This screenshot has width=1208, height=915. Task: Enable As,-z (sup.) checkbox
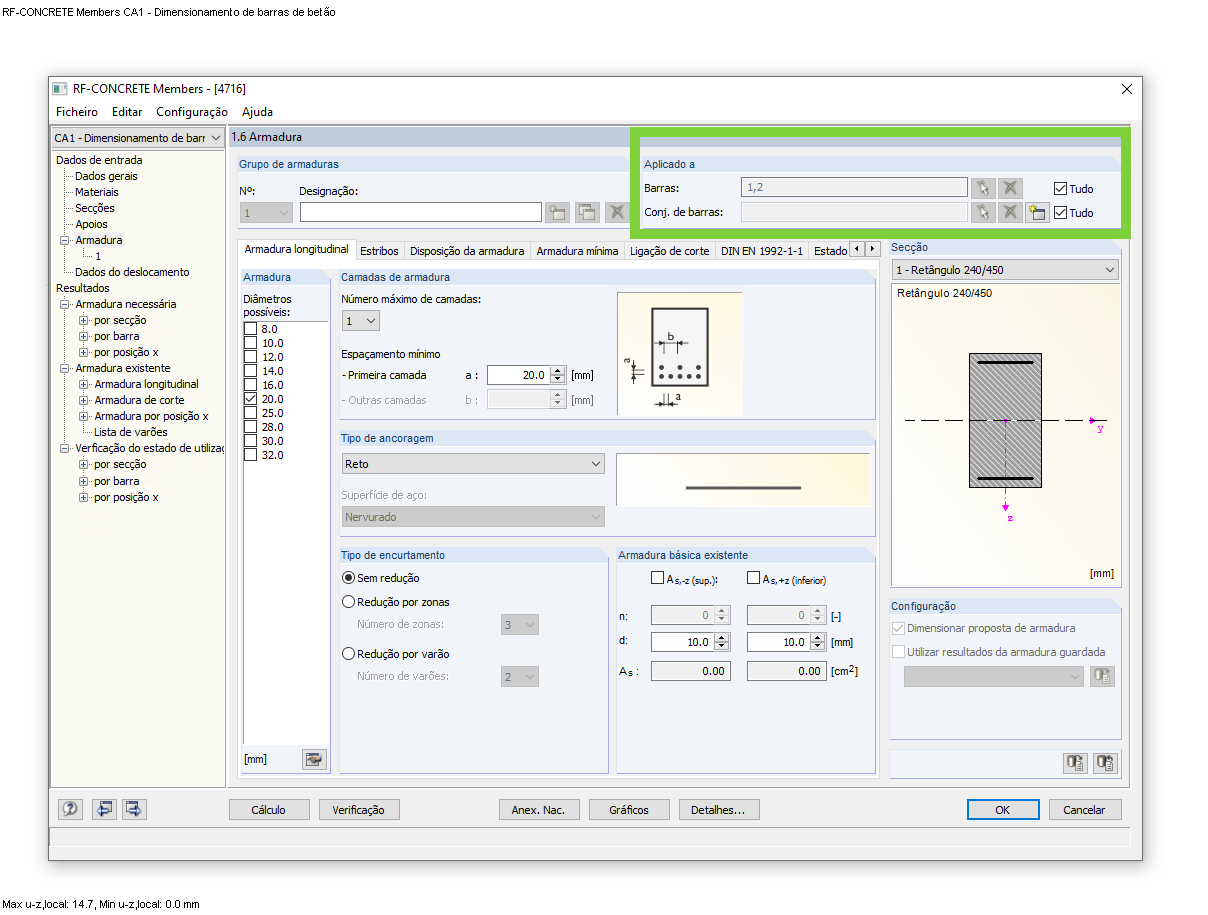click(657, 578)
